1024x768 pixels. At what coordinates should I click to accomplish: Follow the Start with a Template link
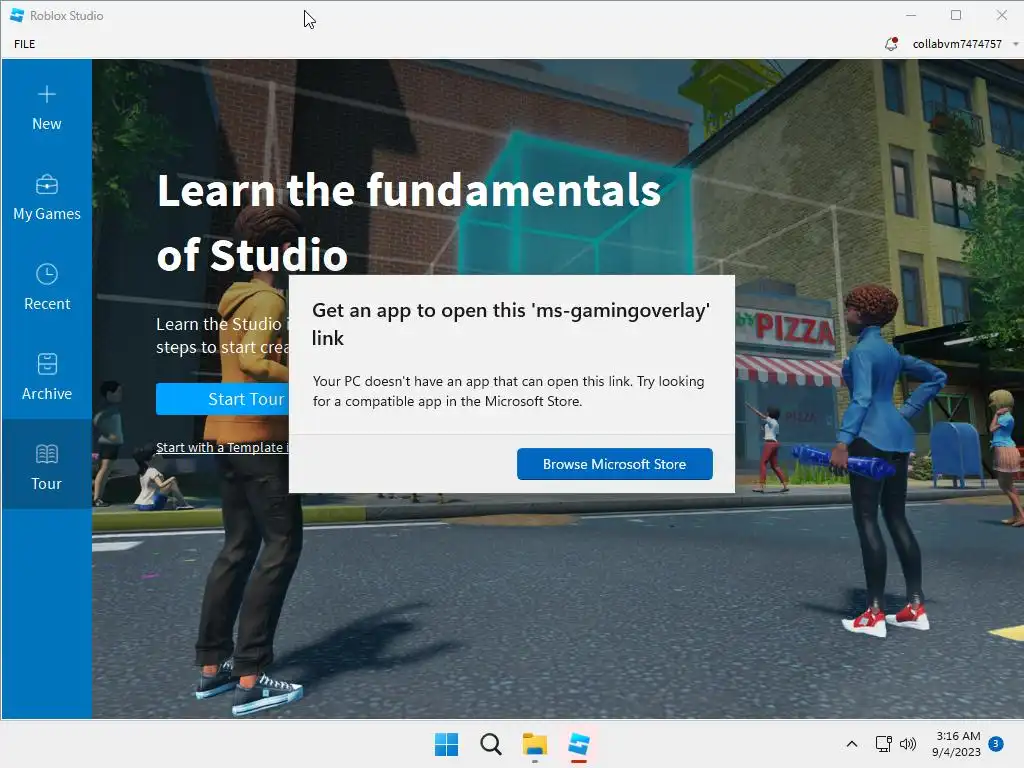[x=222, y=447]
